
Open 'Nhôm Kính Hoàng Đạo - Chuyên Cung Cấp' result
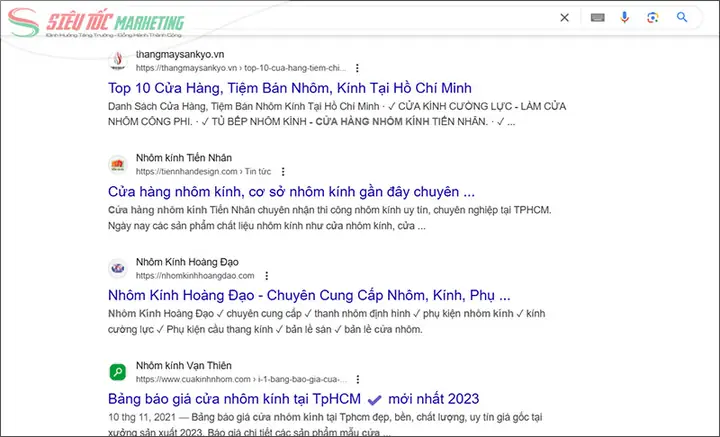point(309,295)
